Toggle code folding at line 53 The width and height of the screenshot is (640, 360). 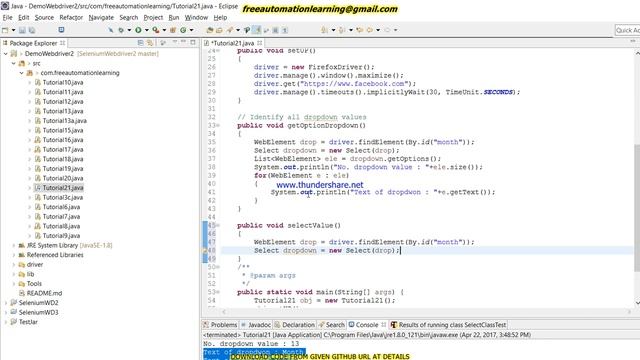(218, 292)
